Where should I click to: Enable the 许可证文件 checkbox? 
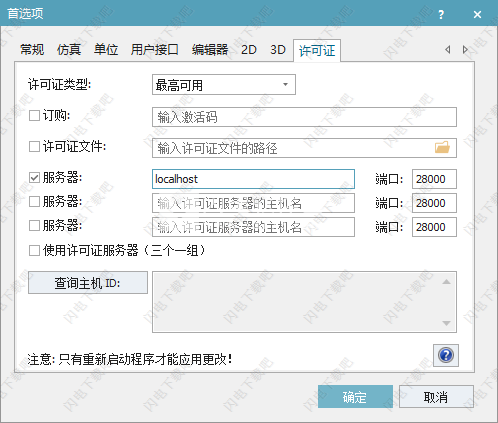coord(34,146)
